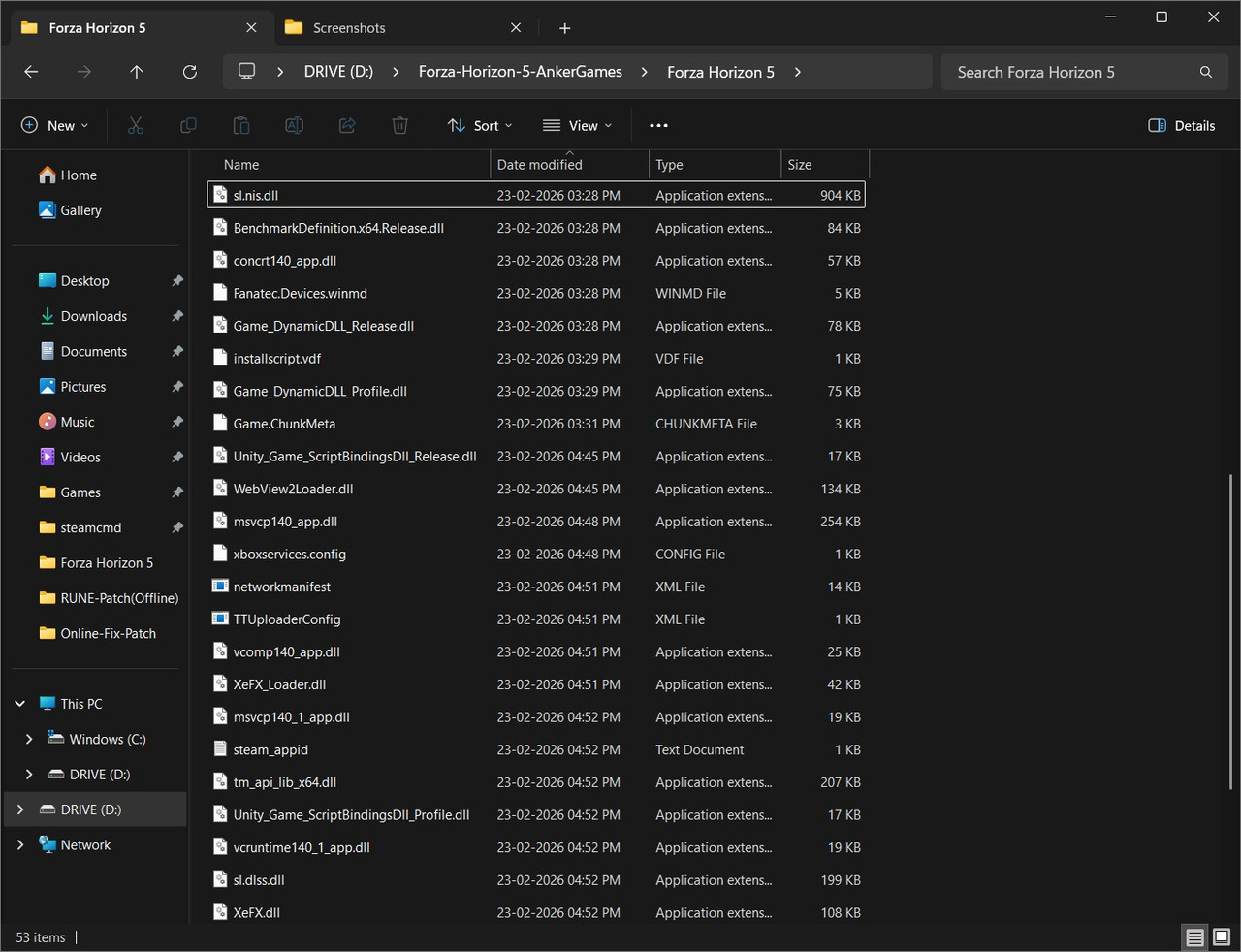
Task: Add a new File Explorer tab
Action: pos(565,28)
